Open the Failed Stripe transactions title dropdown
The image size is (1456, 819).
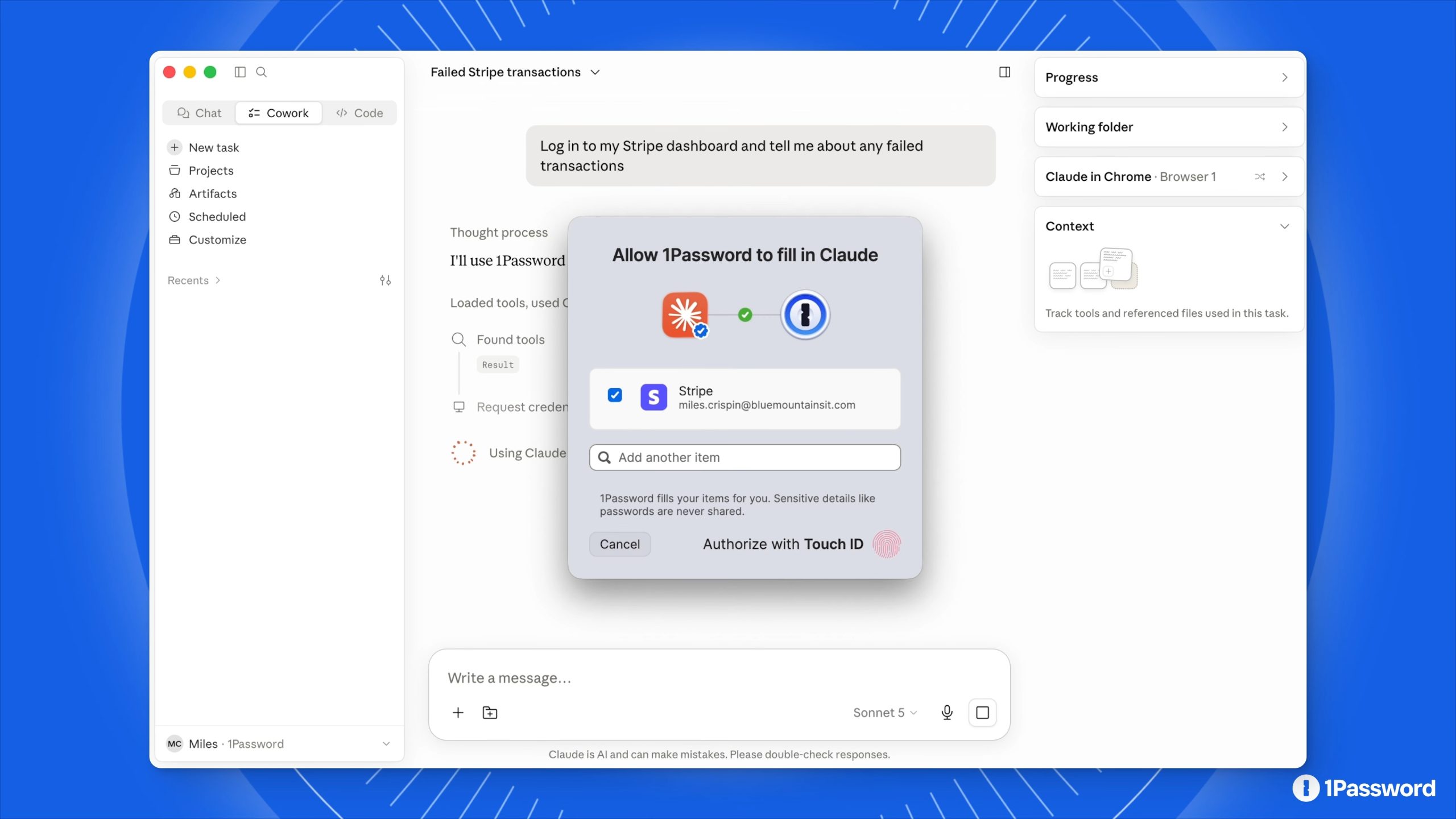(x=515, y=72)
